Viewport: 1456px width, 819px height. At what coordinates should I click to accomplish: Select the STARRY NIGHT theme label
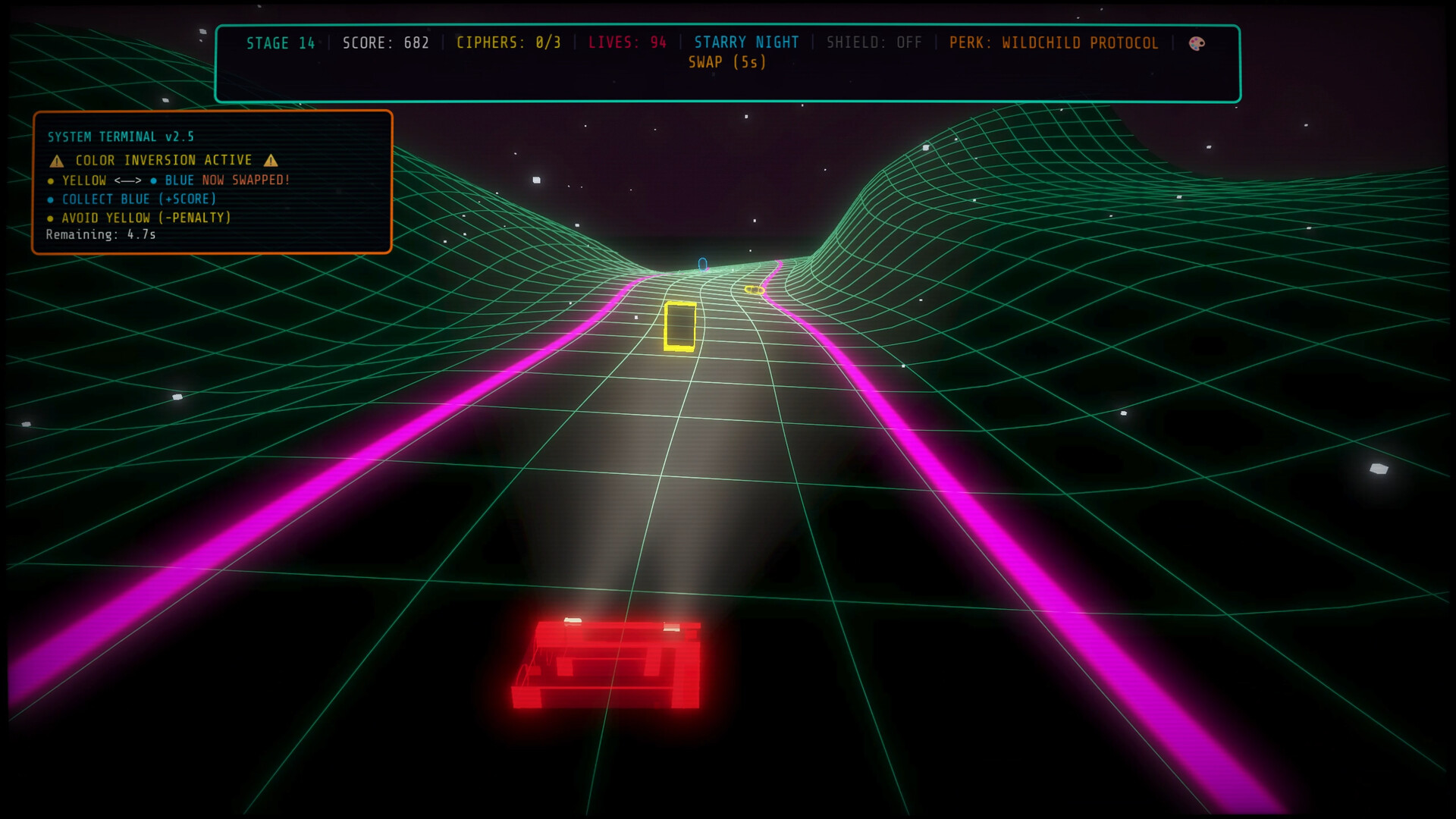(x=747, y=42)
